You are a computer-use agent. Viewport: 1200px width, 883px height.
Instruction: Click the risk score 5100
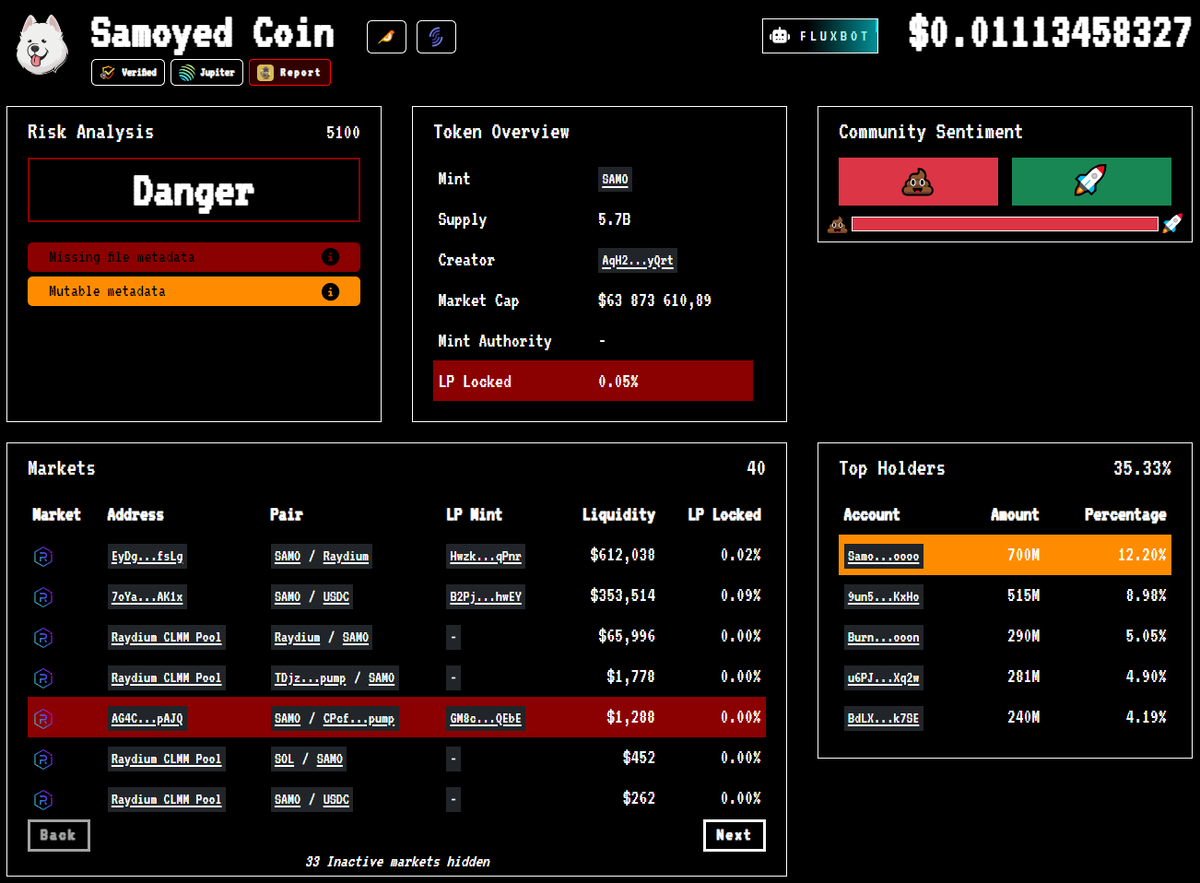(x=343, y=133)
